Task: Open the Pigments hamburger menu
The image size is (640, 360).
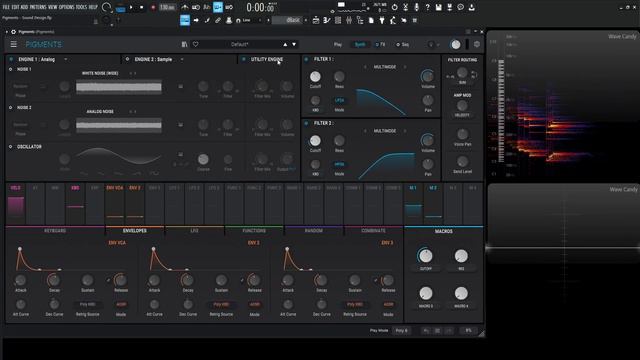Action: (x=13, y=44)
